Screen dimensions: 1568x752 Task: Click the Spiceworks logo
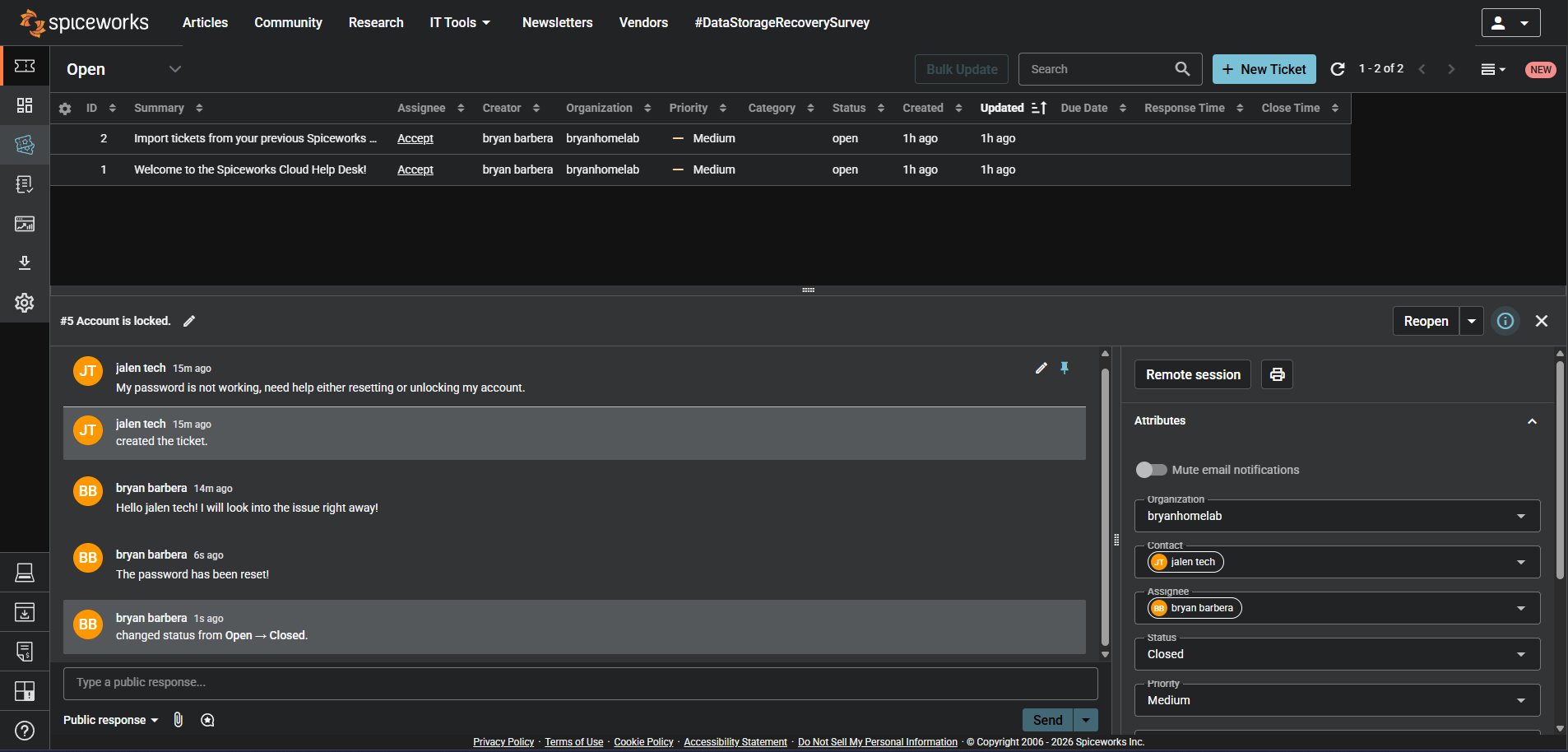point(84,22)
